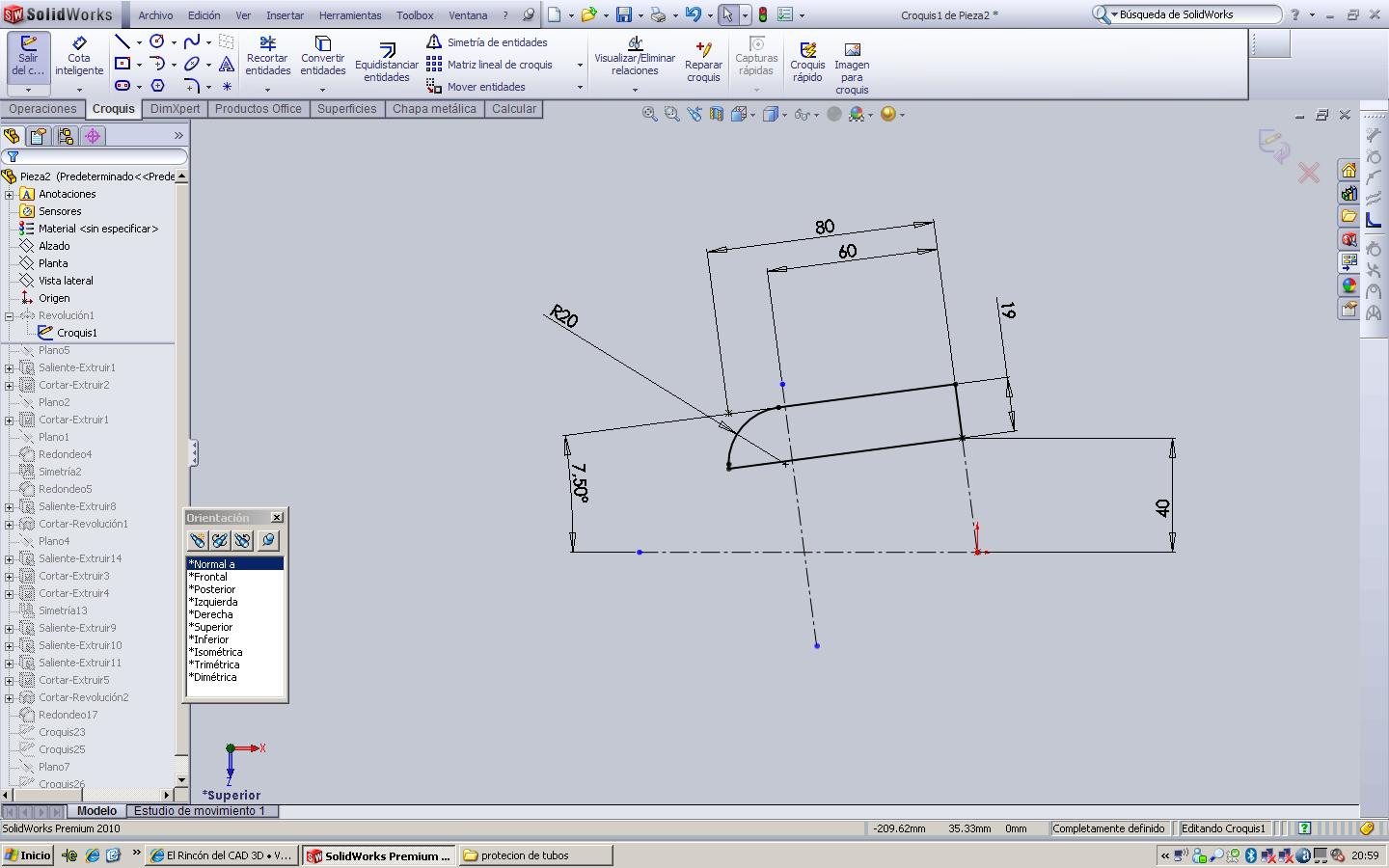The width and height of the screenshot is (1389, 868).
Task: Switch to the Operaciones tab
Action: pyautogui.click(x=42, y=109)
